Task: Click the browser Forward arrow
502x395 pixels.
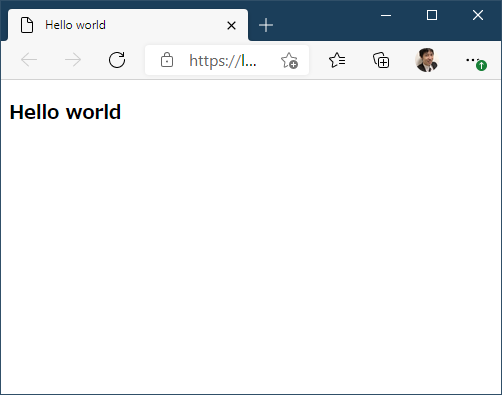Action: click(73, 60)
